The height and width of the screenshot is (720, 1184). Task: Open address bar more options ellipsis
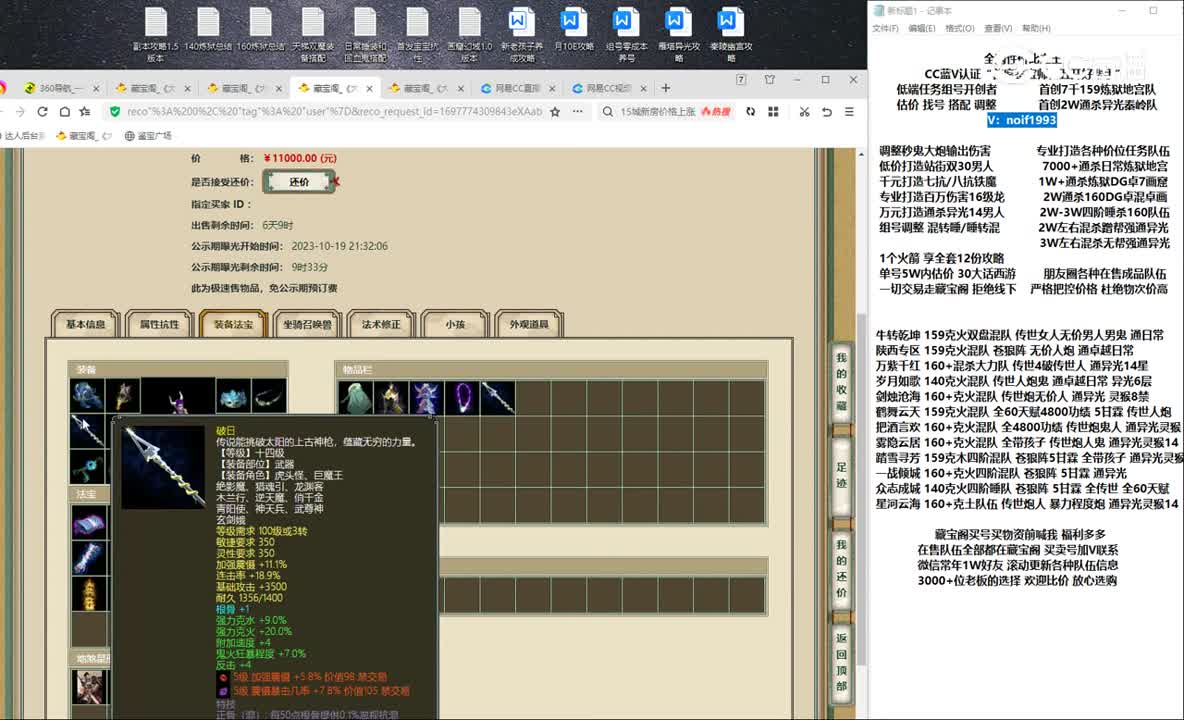(x=578, y=112)
